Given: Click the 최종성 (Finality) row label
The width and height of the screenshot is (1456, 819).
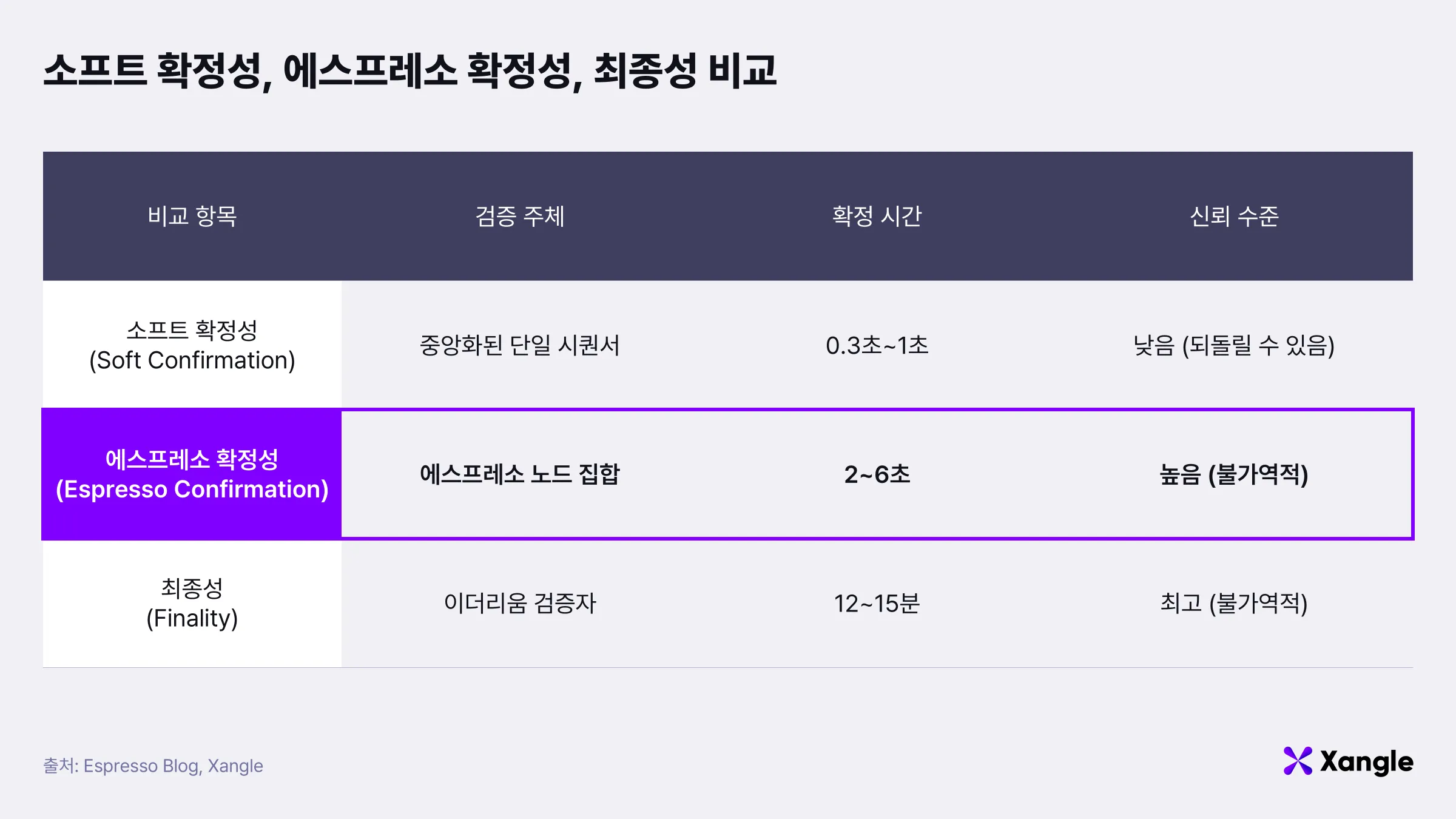Looking at the screenshot, I should coord(192,603).
